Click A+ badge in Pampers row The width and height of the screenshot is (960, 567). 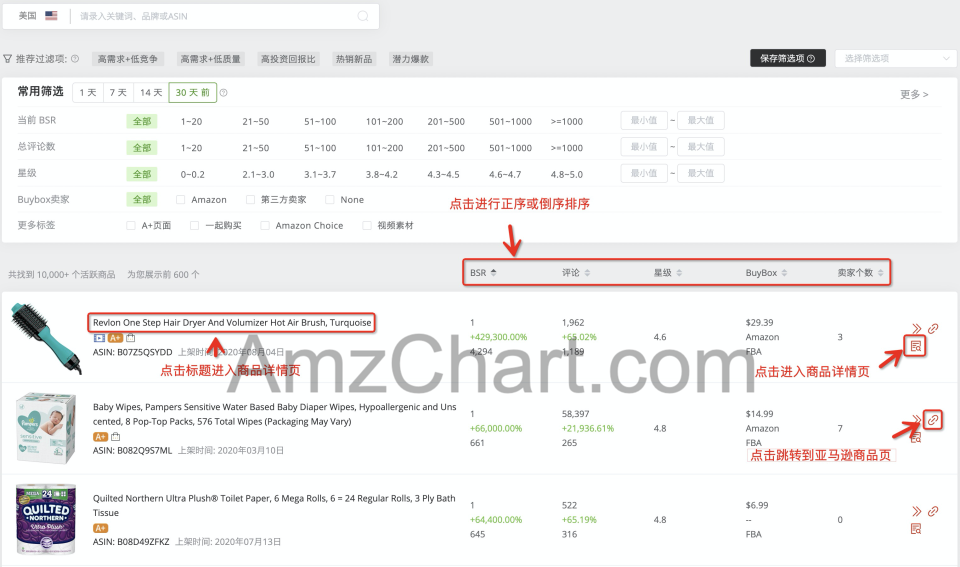(100, 437)
